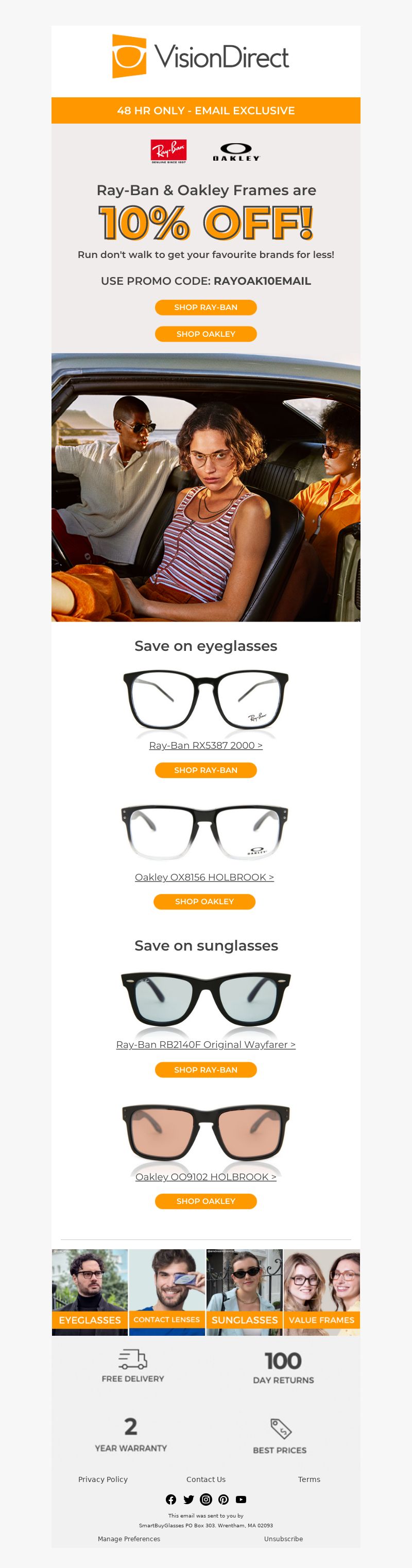Open the Oakley OX8156 HOLBROOK link
Viewport: 412px width, 1568px height.
[x=204, y=876]
